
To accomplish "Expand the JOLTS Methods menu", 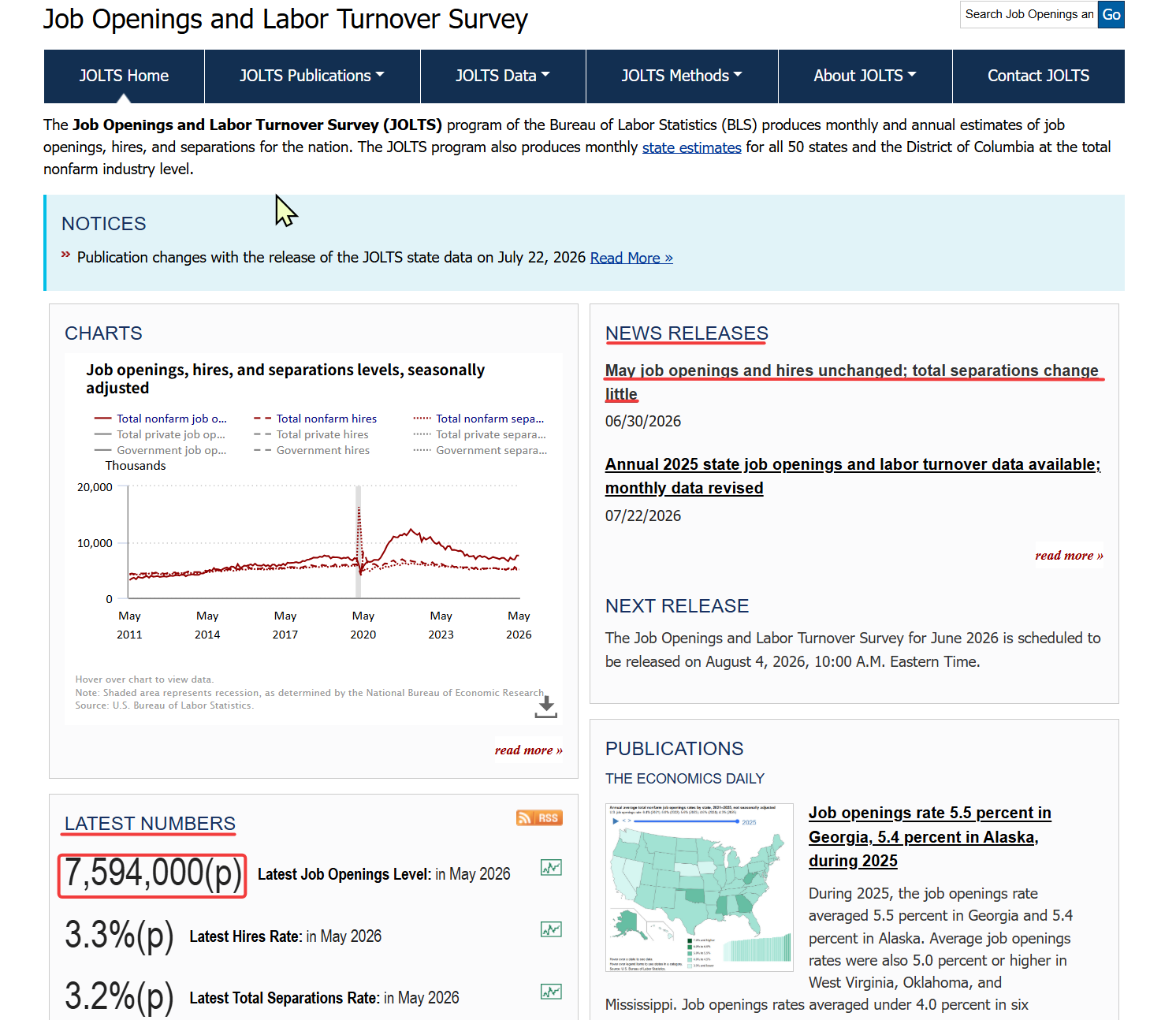I will pyautogui.click(x=682, y=76).
